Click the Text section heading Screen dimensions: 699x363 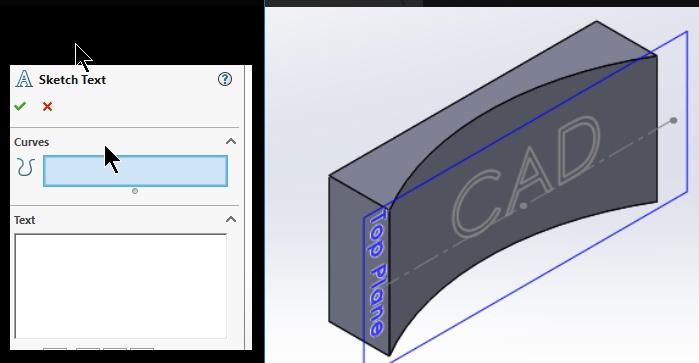(25, 220)
